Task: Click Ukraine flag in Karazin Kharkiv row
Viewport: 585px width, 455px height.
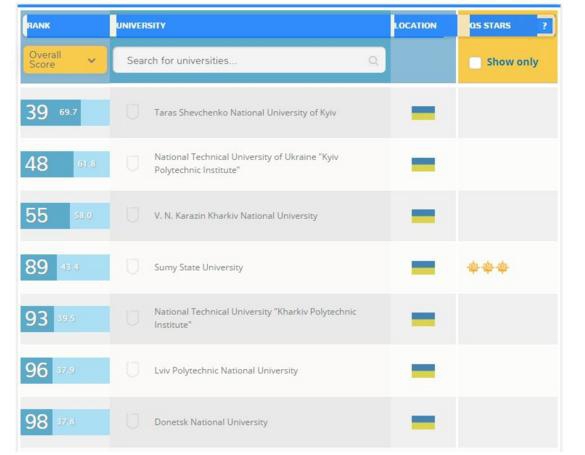Action: click(x=423, y=216)
